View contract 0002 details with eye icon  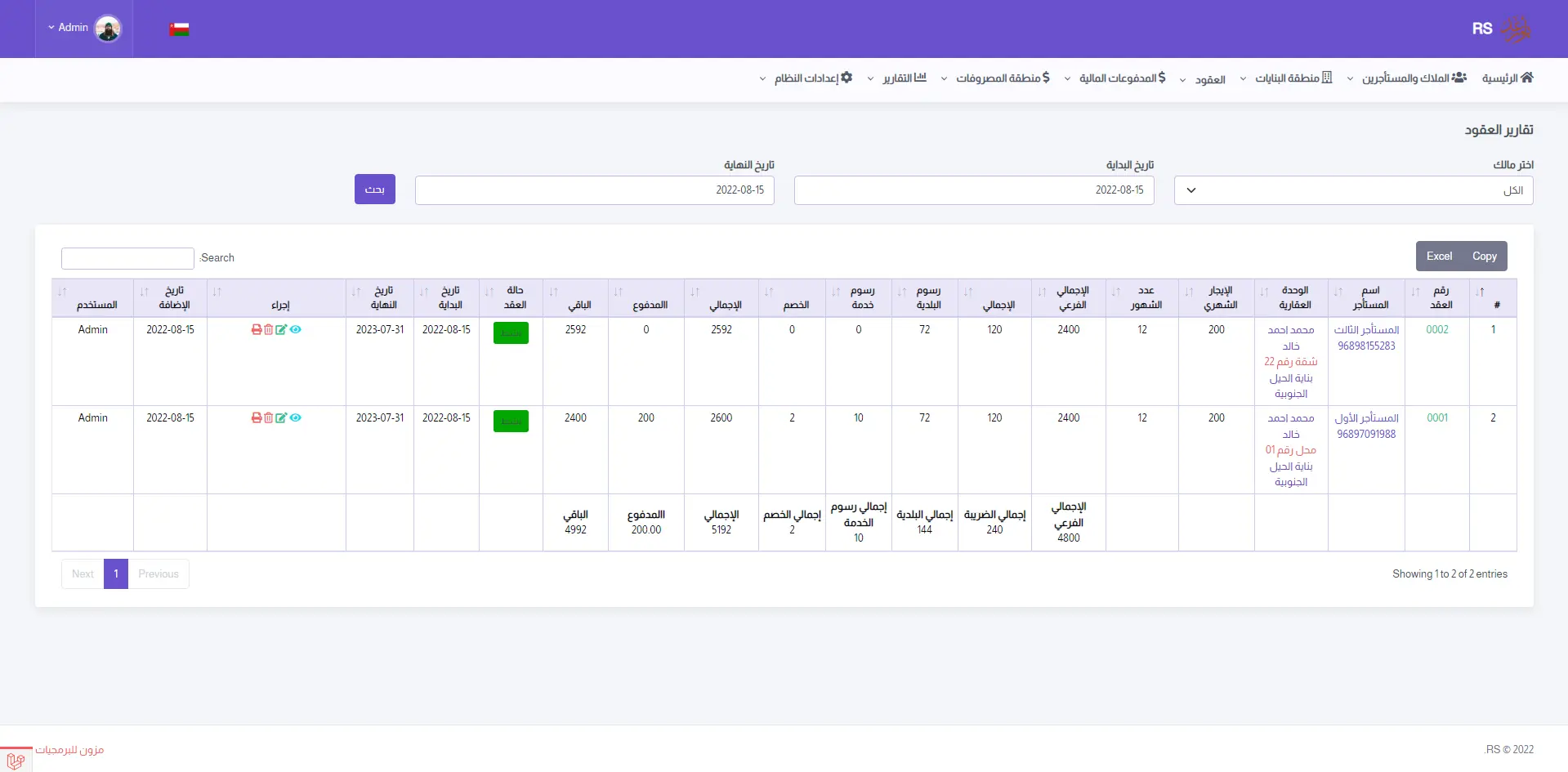click(296, 330)
